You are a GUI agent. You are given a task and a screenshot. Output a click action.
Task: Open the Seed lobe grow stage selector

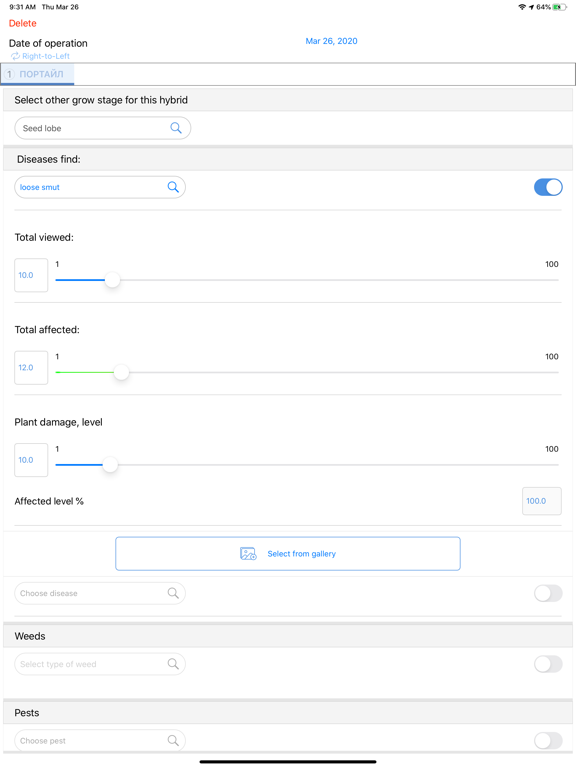(x=102, y=128)
